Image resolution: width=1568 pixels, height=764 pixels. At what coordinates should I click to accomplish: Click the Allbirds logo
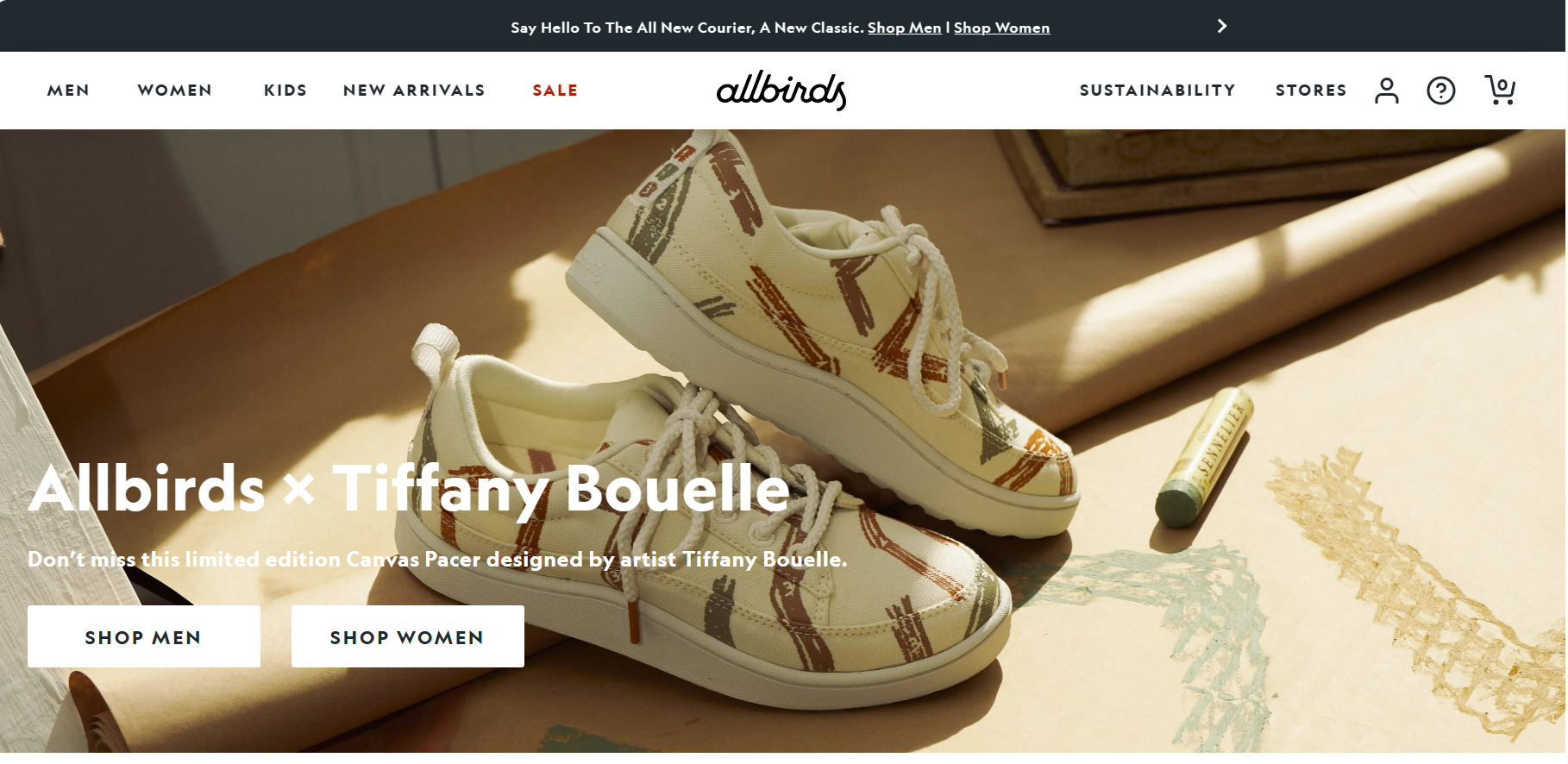(x=781, y=91)
